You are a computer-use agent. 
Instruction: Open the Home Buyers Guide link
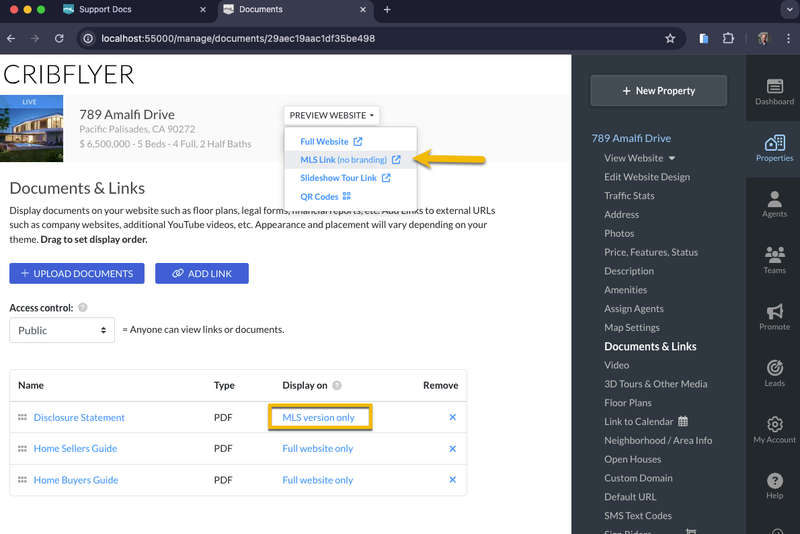coord(76,480)
